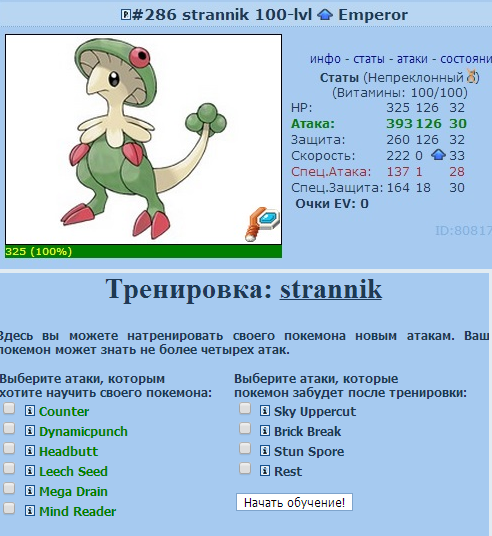The width and height of the screenshot is (492, 536).
Task: Click the Counter attack name
Action: point(64,411)
